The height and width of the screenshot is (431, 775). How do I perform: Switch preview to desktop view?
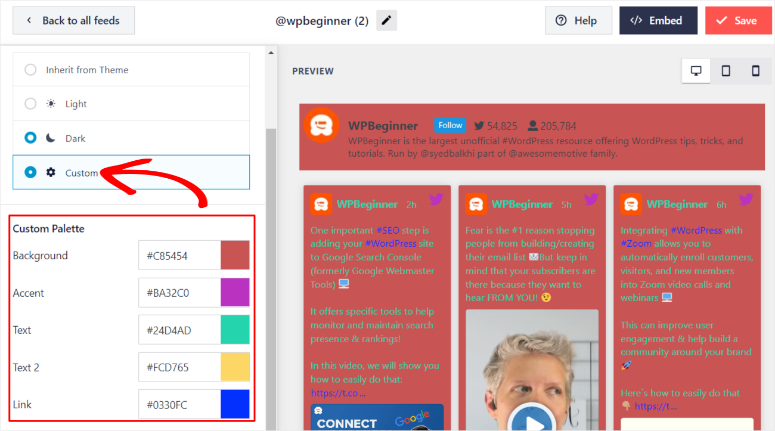coord(696,71)
